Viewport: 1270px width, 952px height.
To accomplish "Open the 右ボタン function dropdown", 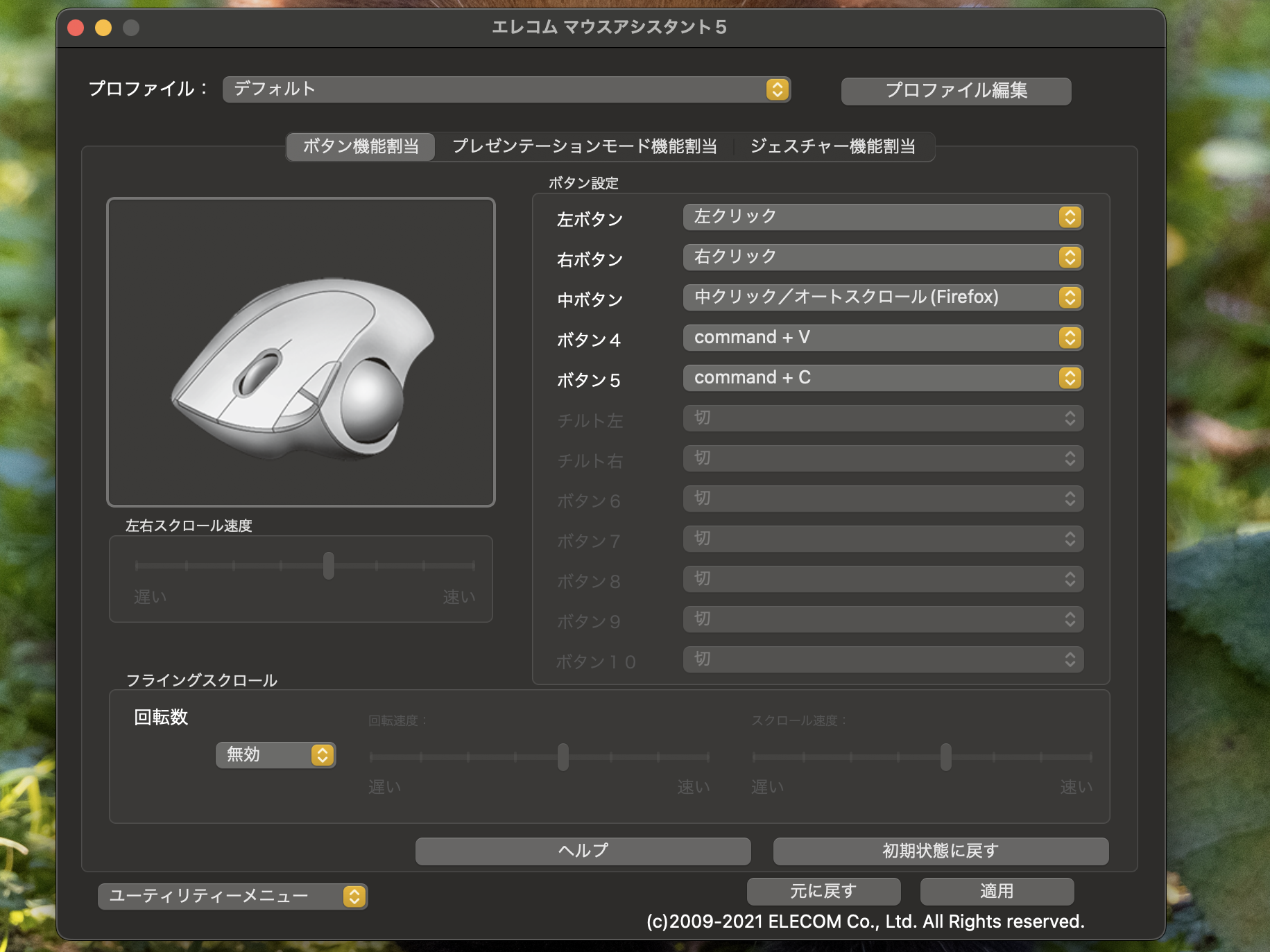I will tap(882, 257).
